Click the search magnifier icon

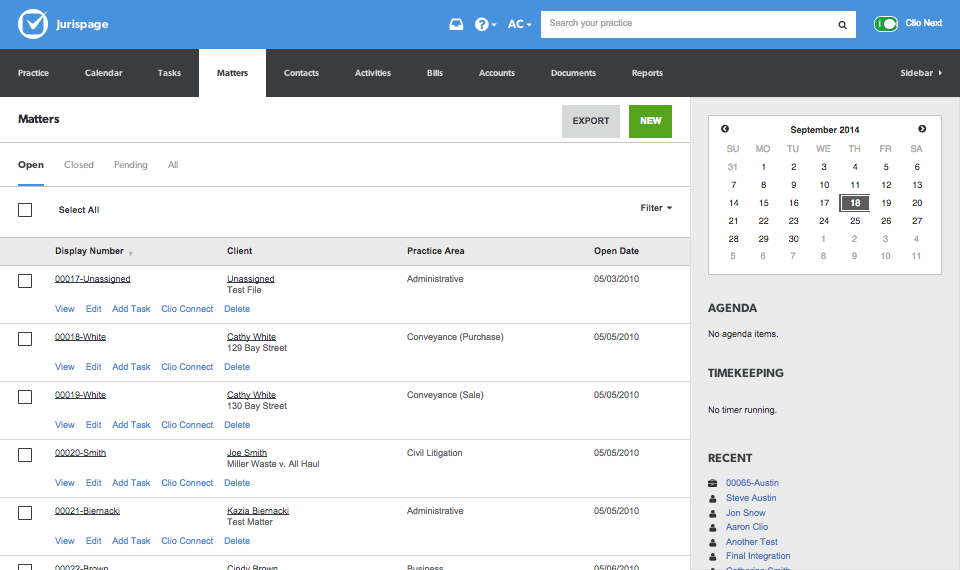[842, 25]
